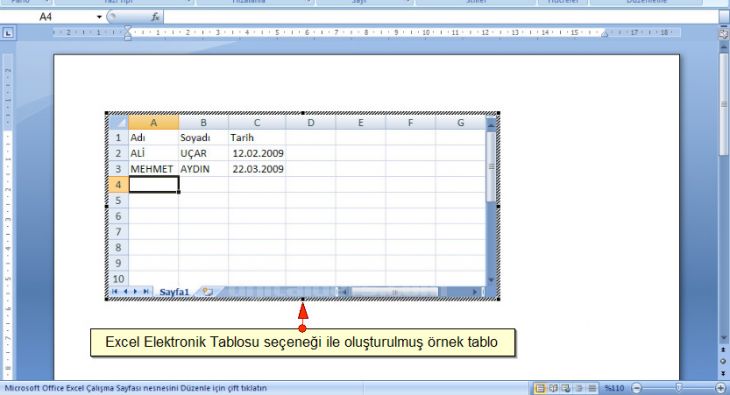730x395 pixels.
Task: Click the zoom slider handle
Action: (x=679, y=388)
